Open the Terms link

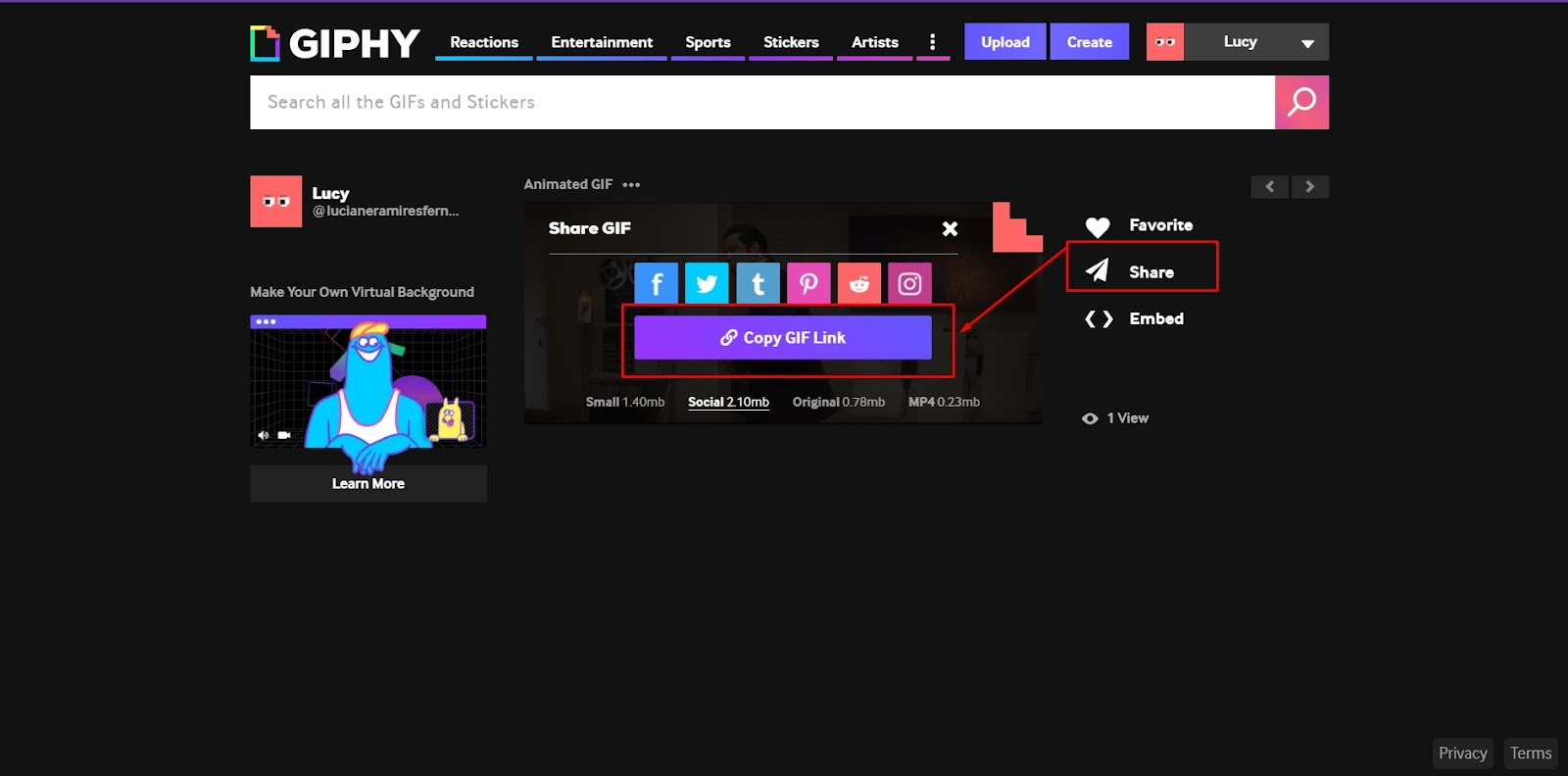pyautogui.click(x=1531, y=753)
